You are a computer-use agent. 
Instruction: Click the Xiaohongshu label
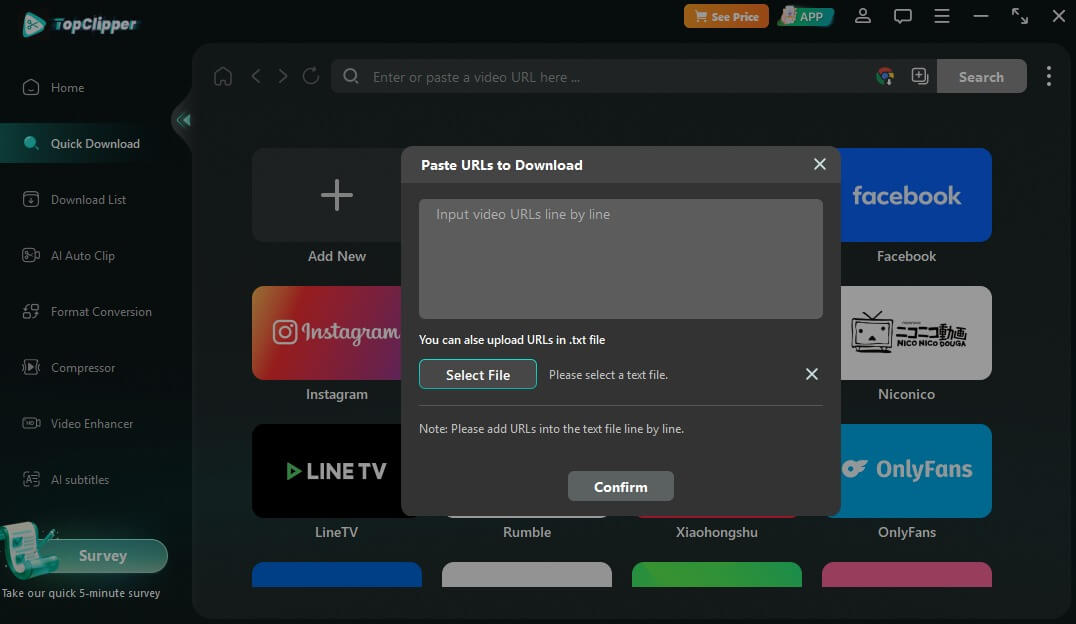pos(716,532)
